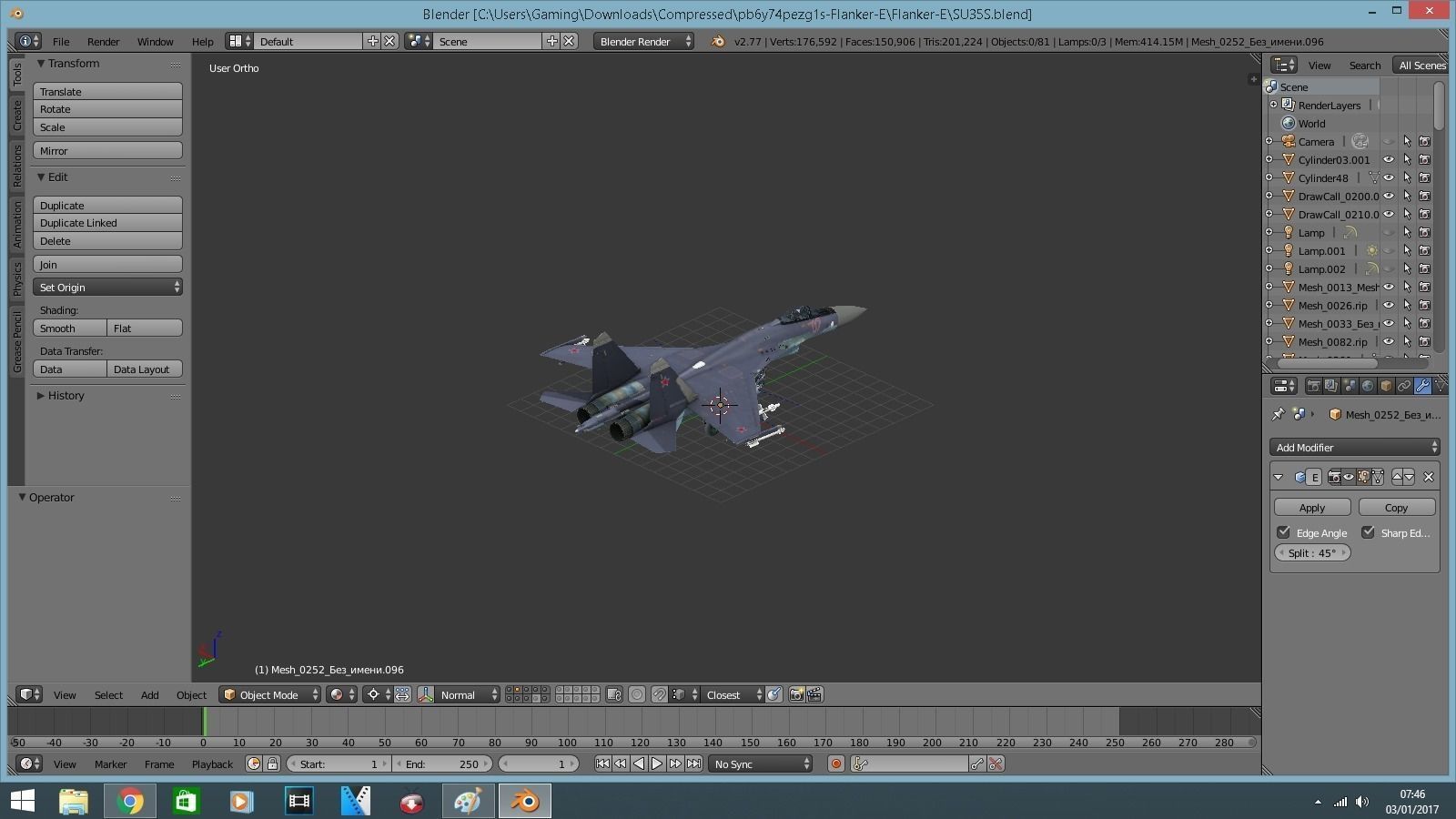Screen dimensions: 1456x819
Task: Open the Object properties tab
Action: (x=1386, y=386)
